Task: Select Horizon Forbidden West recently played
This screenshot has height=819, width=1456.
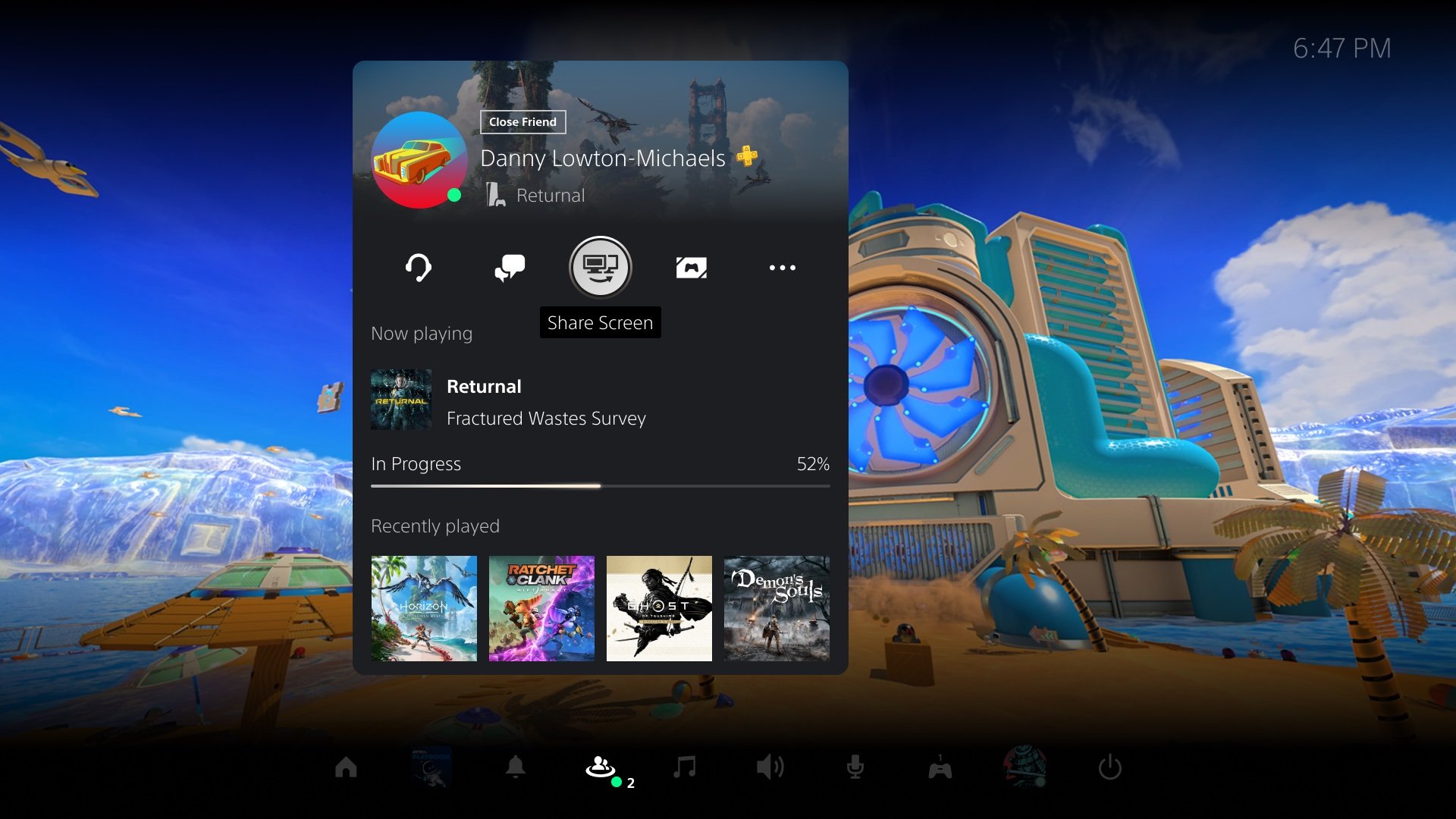Action: pos(424,608)
